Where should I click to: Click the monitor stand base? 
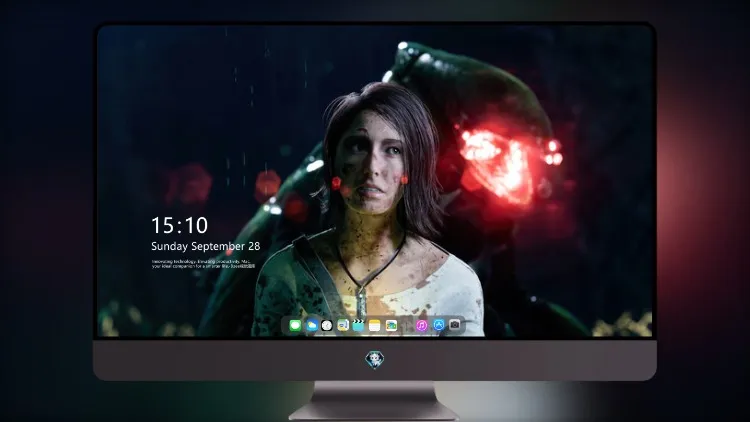pyautogui.click(x=374, y=412)
